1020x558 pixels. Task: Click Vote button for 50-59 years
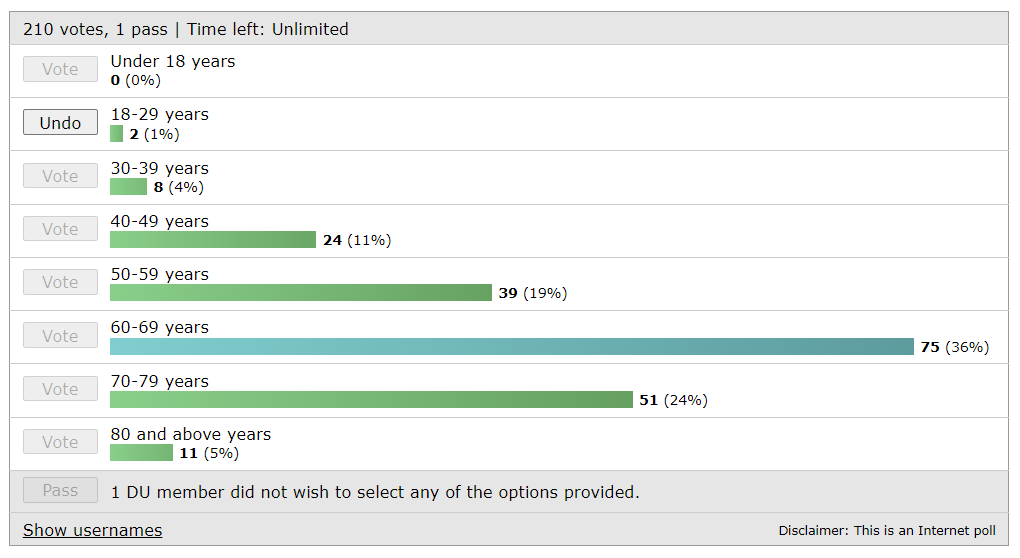pos(60,282)
